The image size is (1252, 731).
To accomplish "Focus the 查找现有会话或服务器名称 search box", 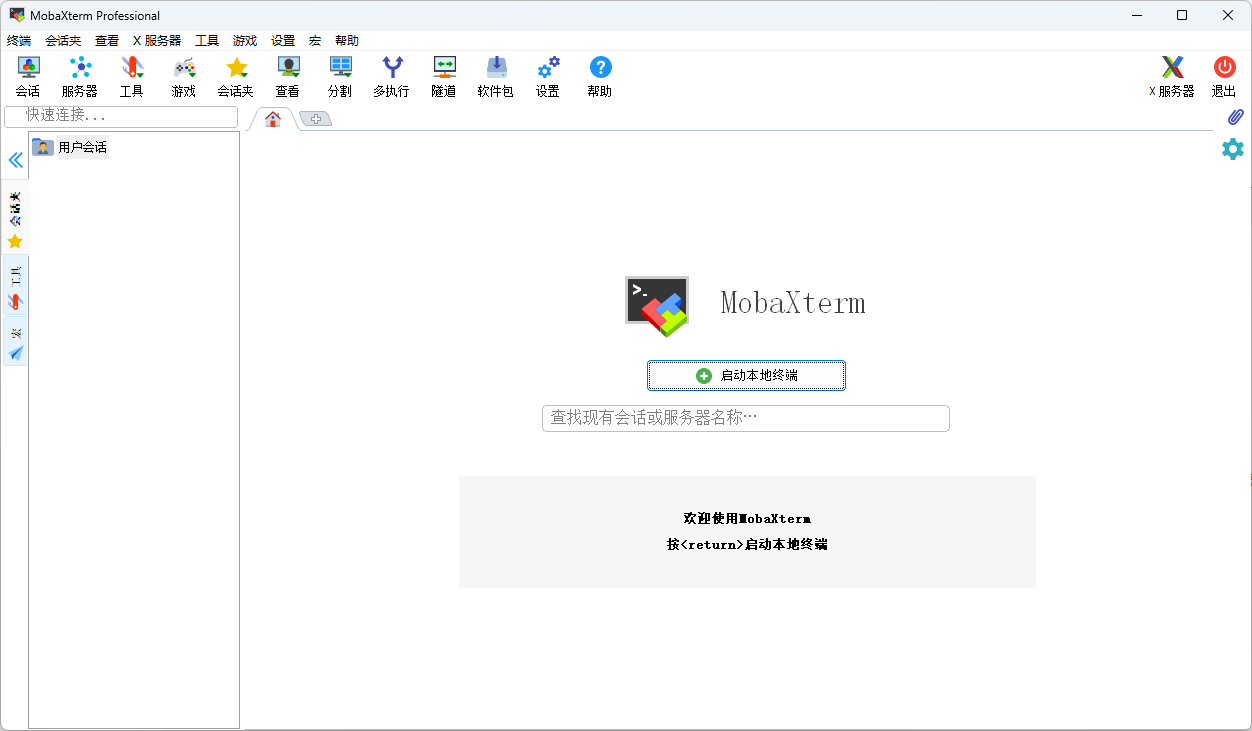I will click(745, 418).
